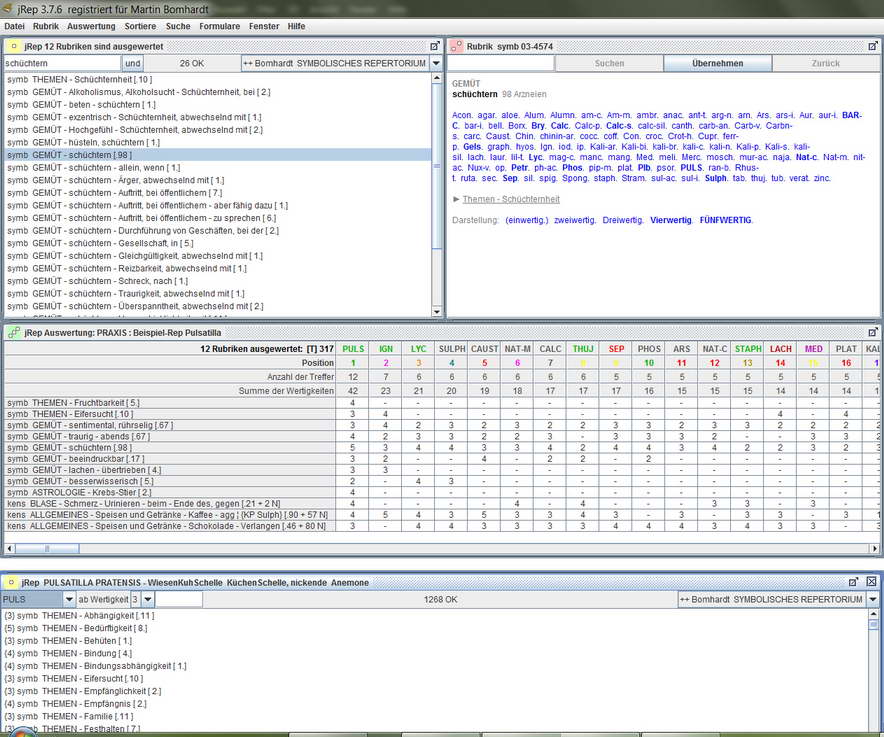Click the Auswertung panel title icon
This screenshot has height=737, width=884.
(14, 333)
